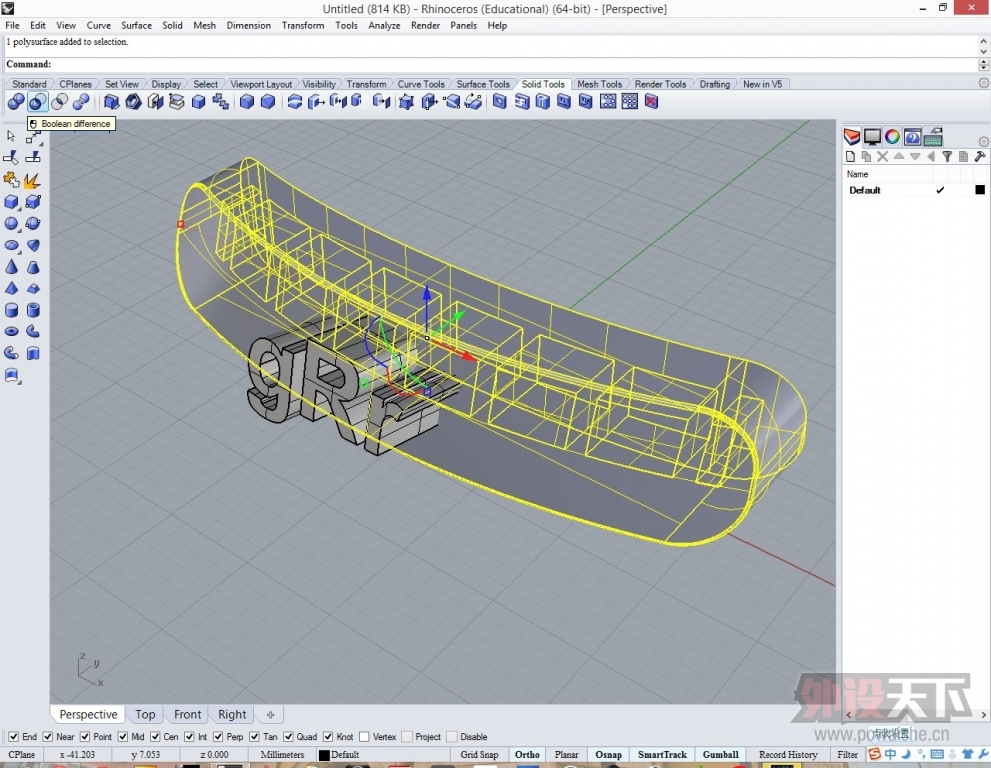Toggle Gumball in the status bar
Viewport: 991px width, 768px height.
click(720, 755)
